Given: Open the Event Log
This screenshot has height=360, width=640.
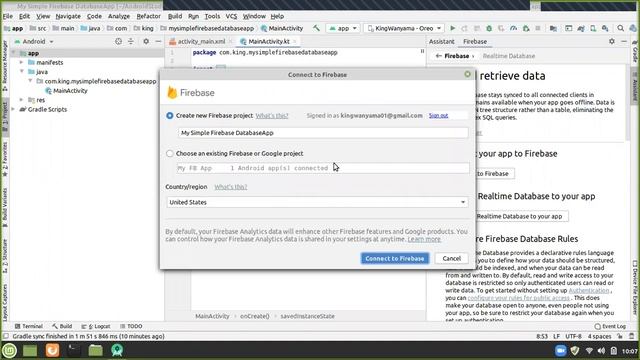Looking at the screenshot, I should pos(610,326).
